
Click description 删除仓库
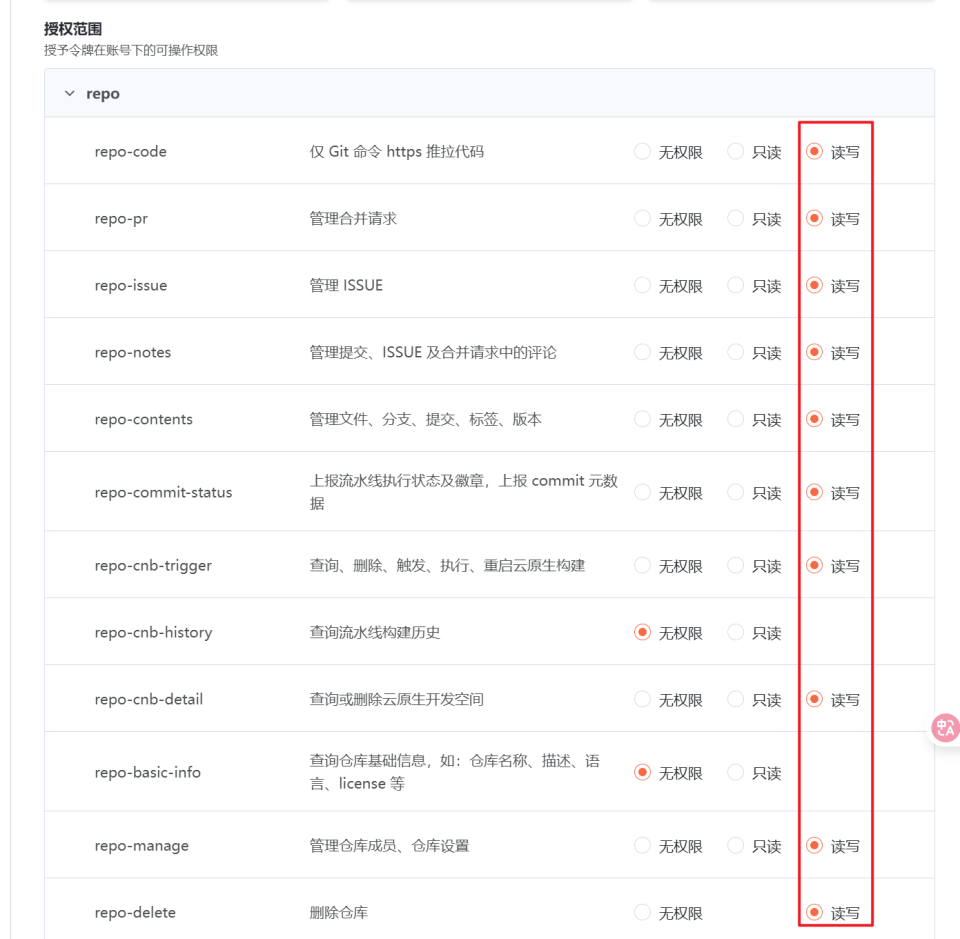click(339, 913)
